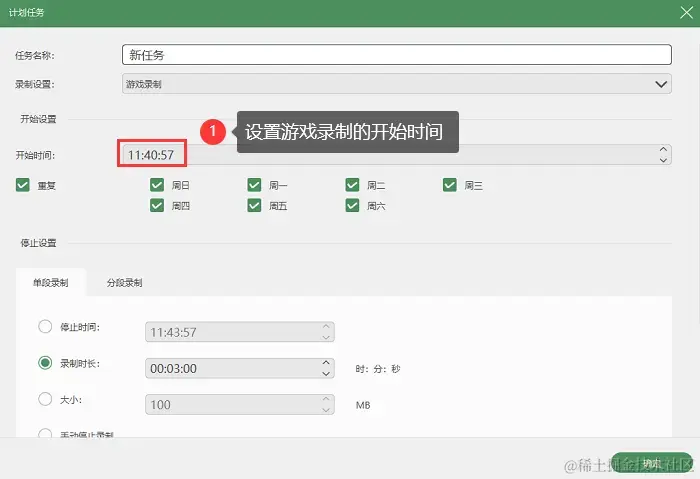Switch to the 分段录制 tab
This screenshot has width=700, height=479.
125,282
